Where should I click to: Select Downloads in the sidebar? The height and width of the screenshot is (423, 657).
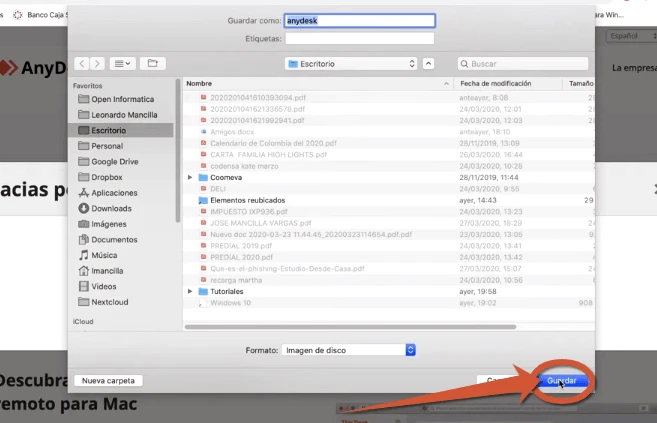click(111, 208)
